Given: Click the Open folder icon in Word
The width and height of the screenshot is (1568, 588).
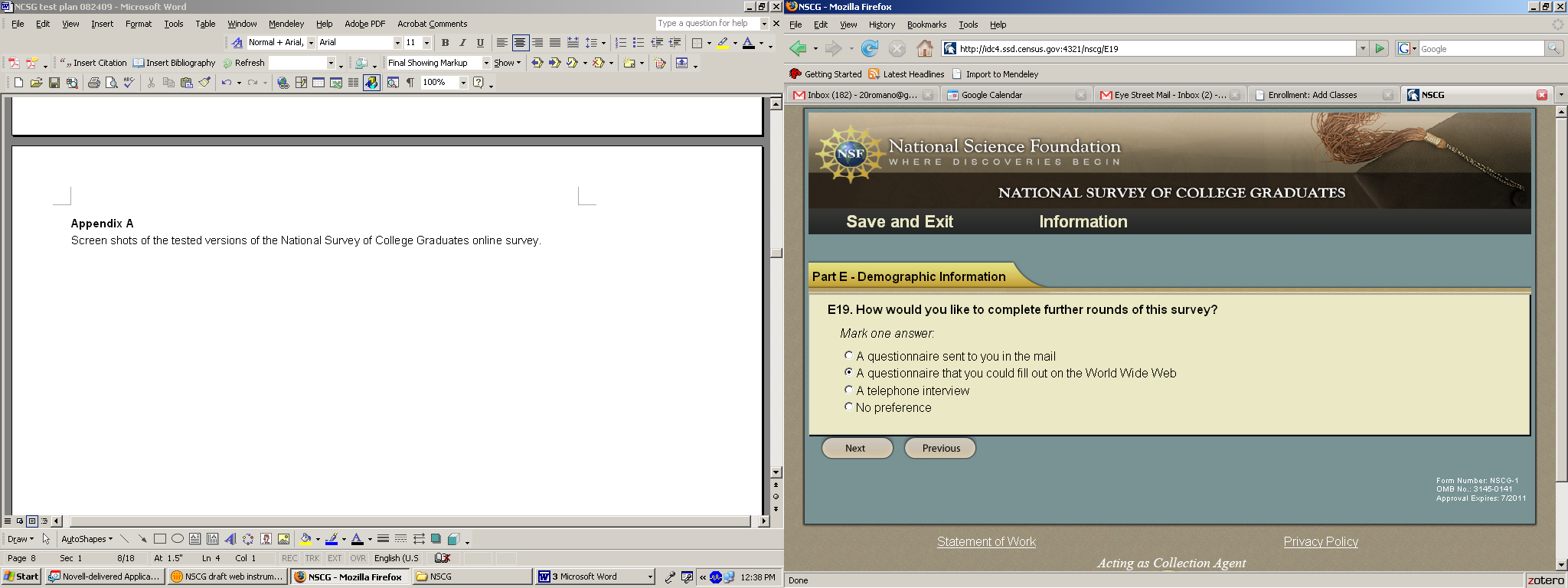Looking at the screenshot, I should [x=36, y=83].
